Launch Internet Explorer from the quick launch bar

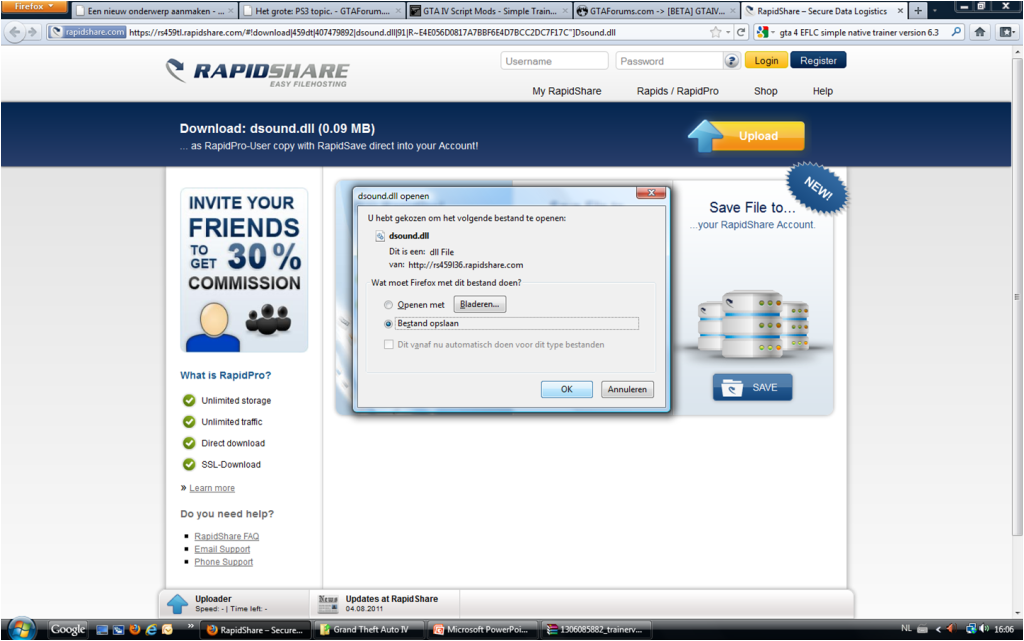coord(151,629)
